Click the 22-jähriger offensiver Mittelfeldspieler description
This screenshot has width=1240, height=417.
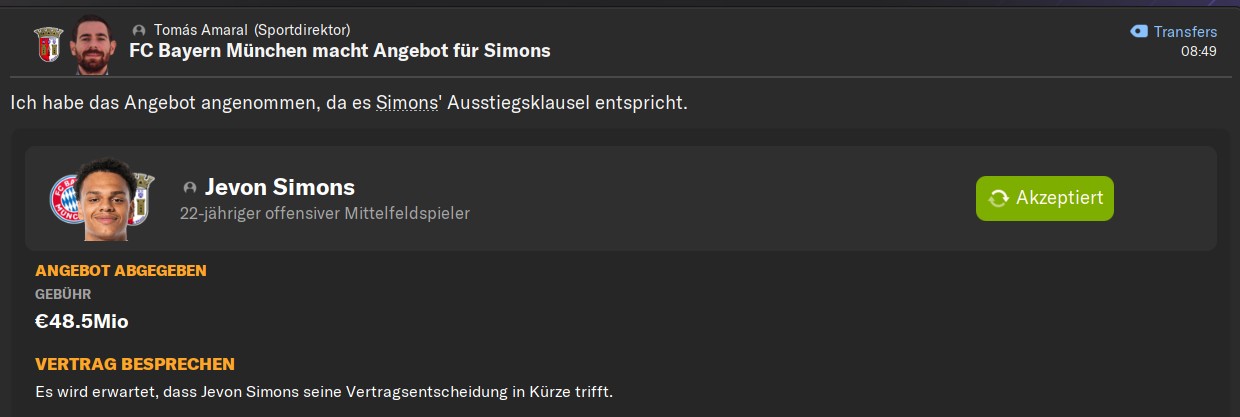pos(325,213)
